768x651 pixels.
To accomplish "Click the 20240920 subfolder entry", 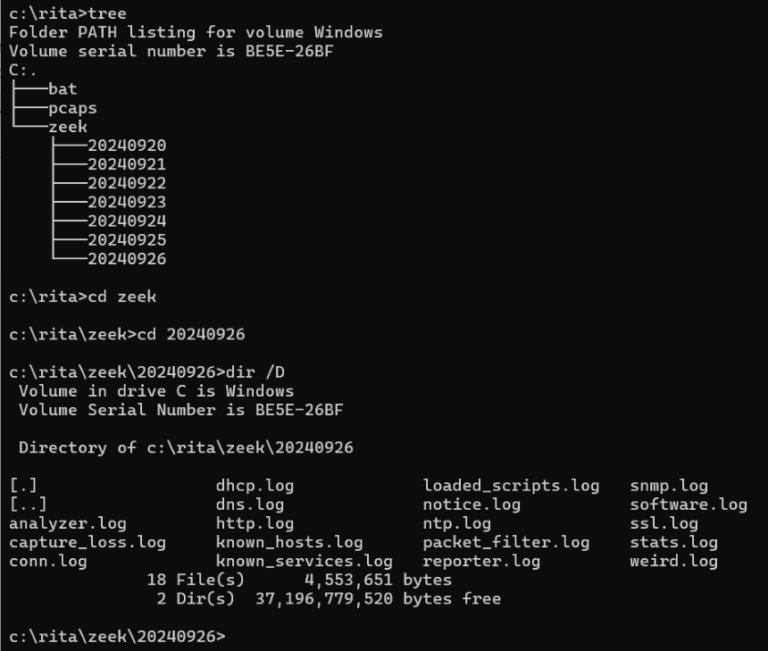I will [126, 146].
